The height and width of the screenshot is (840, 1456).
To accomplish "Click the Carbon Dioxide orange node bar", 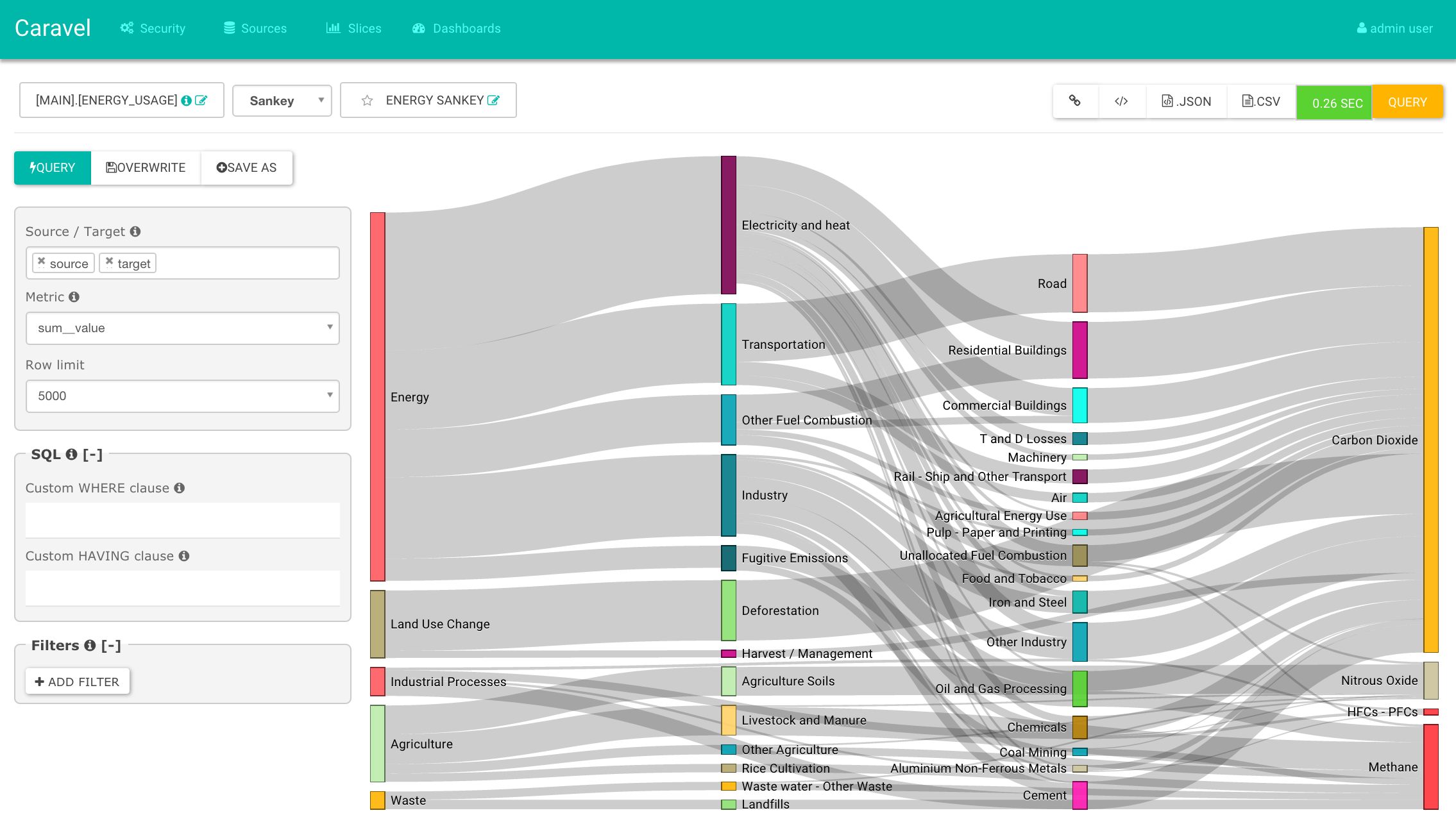I will click(x=1430, y=440).
